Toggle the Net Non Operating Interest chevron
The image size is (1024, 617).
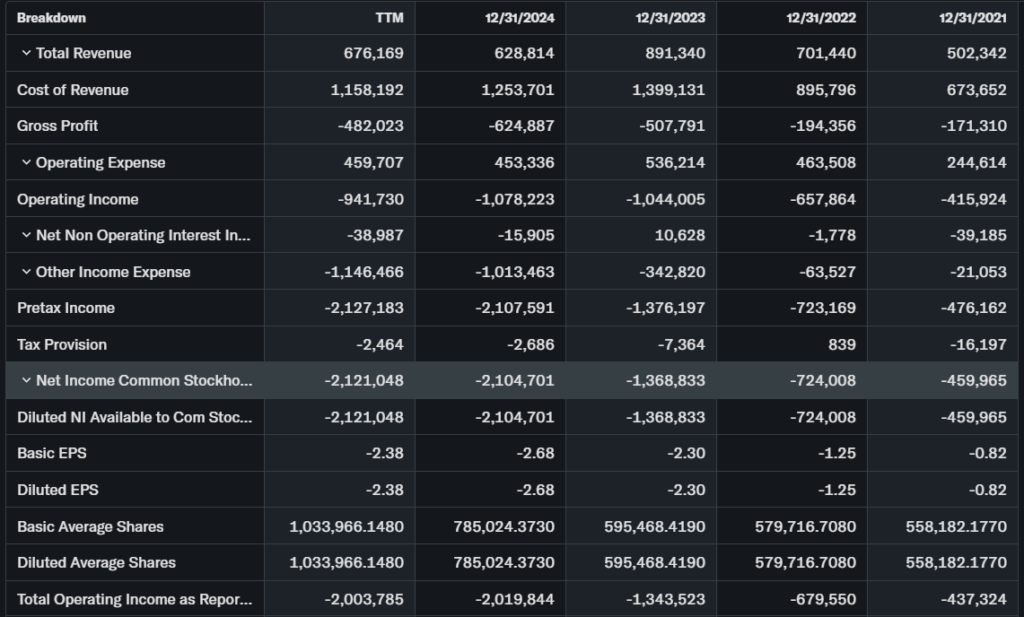tap(26, 235)
